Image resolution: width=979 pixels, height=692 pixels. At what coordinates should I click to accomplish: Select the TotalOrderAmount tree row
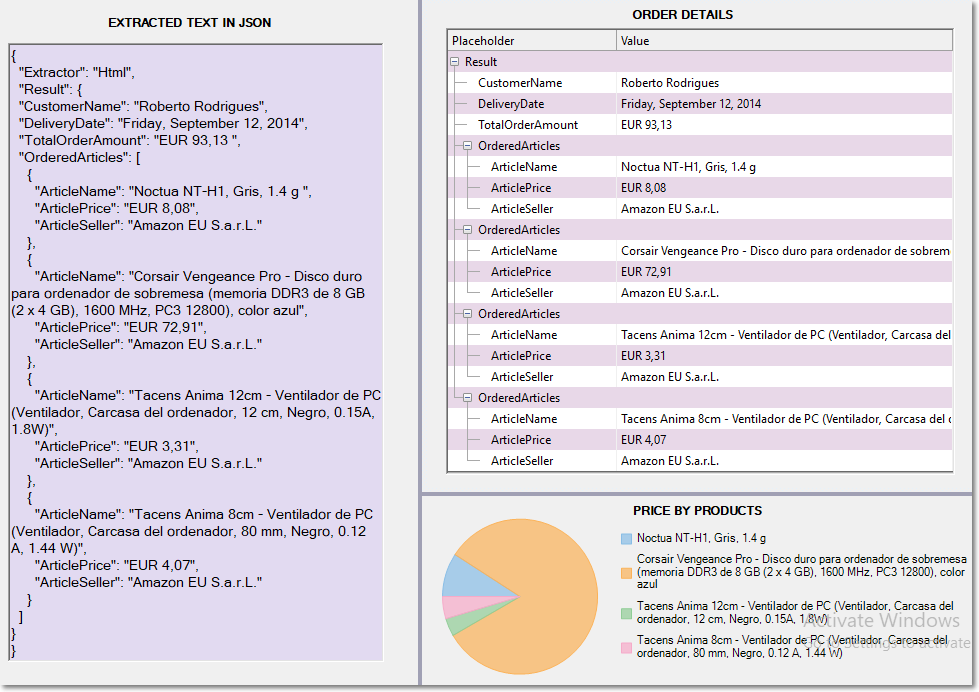[528, 125]
